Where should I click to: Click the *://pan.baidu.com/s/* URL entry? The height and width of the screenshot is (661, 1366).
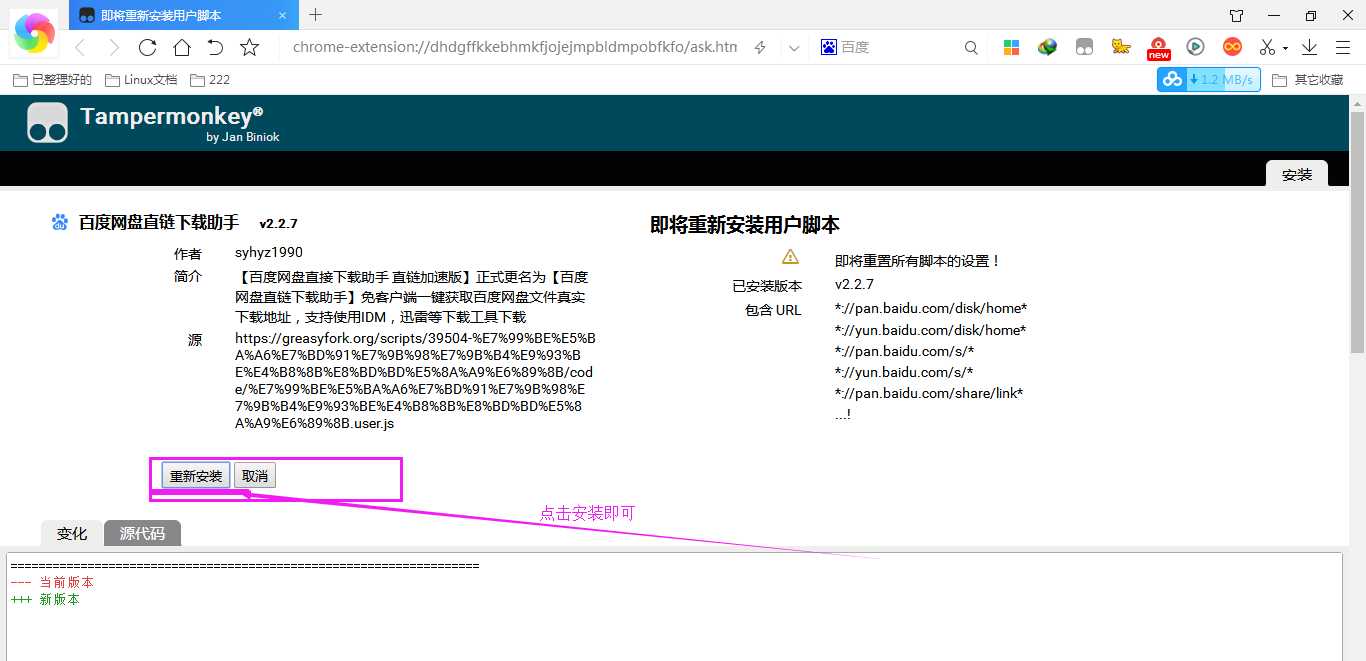905,351
